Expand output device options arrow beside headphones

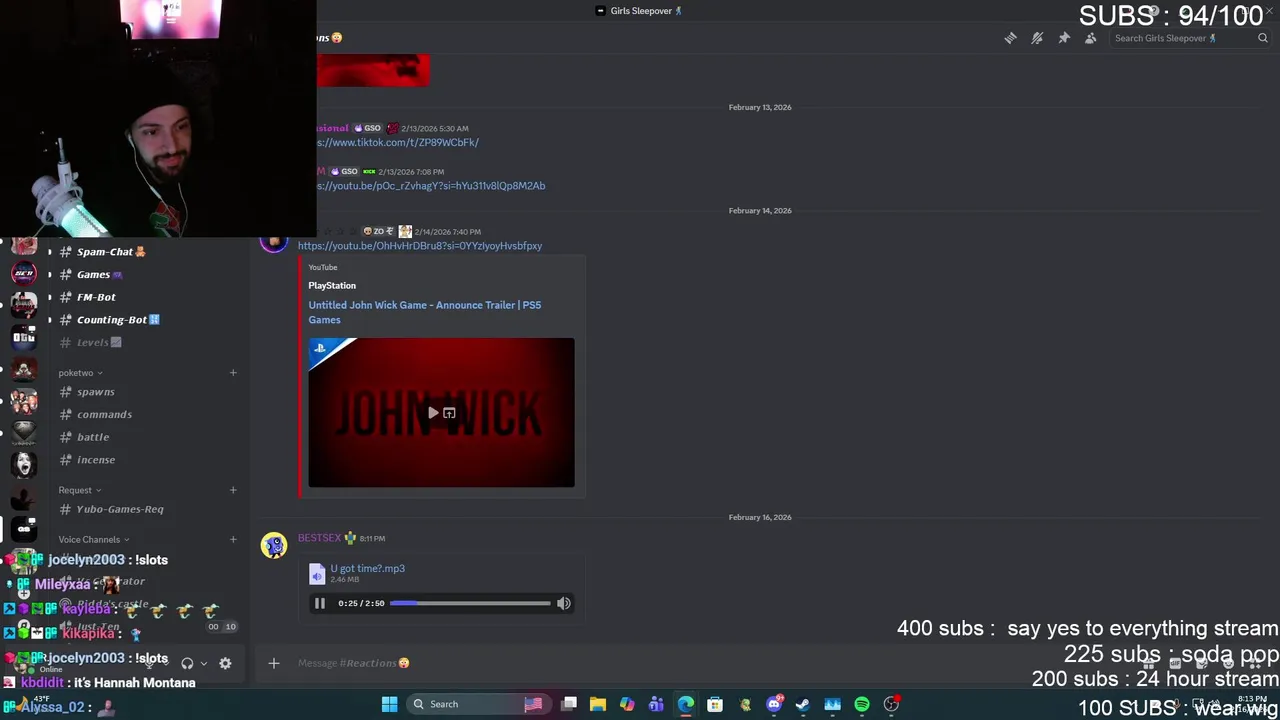tap(203, 663)
